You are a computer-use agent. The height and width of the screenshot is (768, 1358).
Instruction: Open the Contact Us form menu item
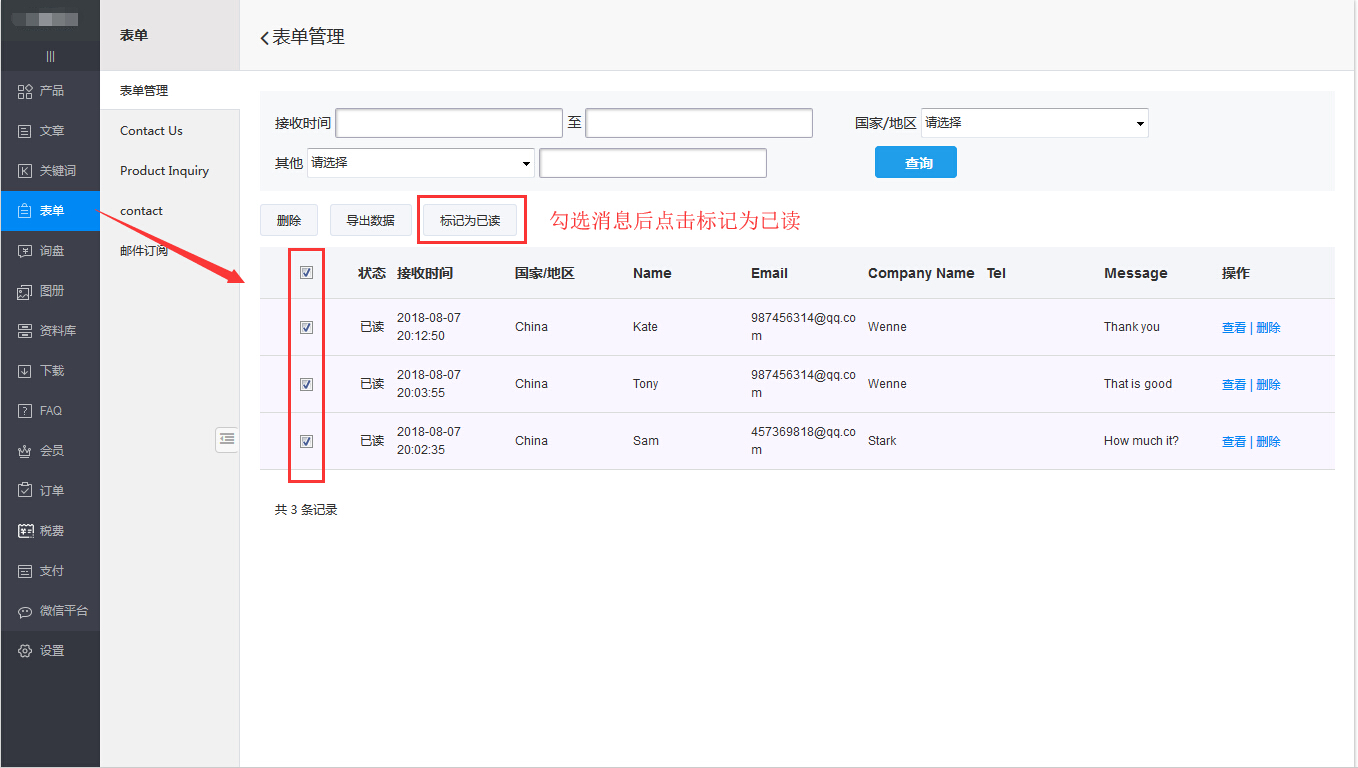(151, 131)
